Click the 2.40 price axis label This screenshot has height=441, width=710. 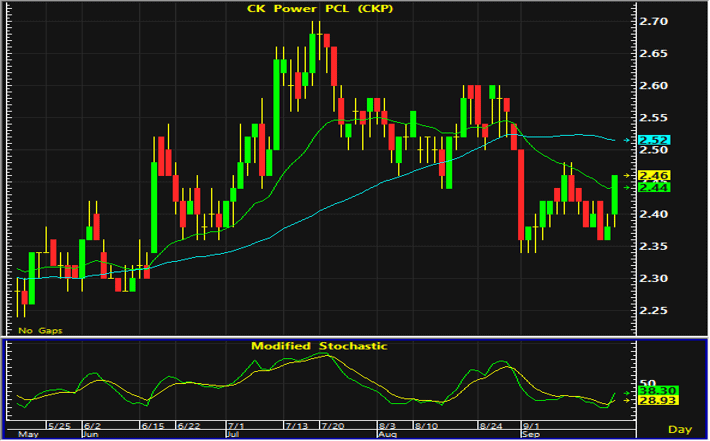(x=653, y=214)
